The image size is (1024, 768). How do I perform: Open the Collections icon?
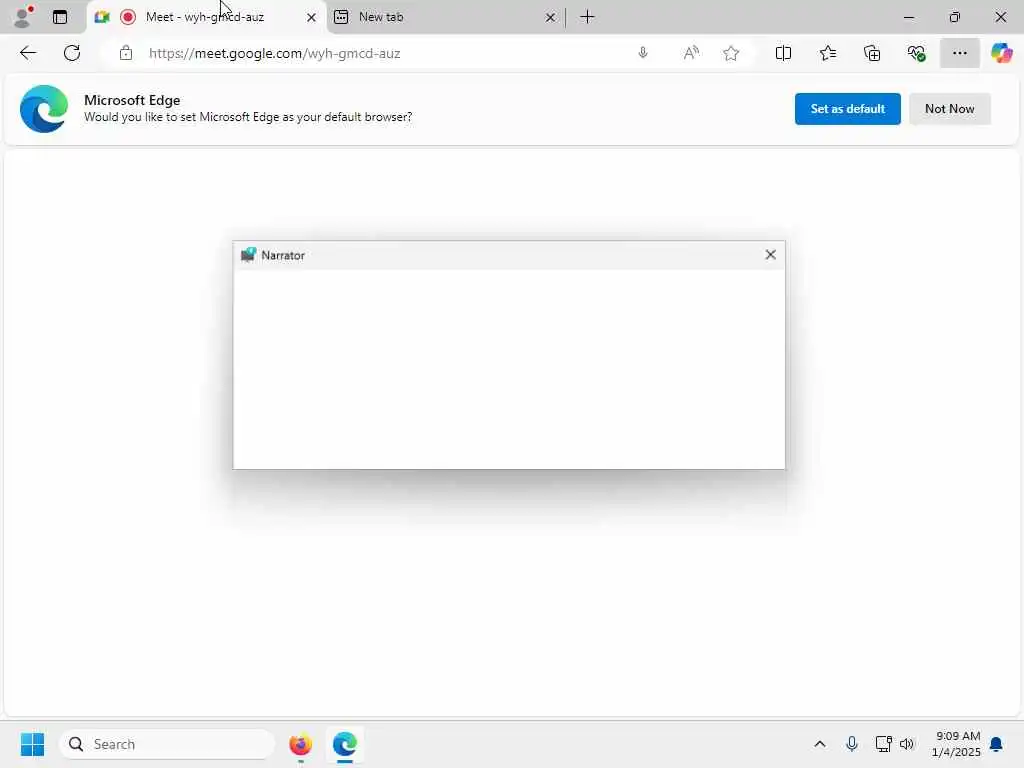pyautogui.click(x=872, y=53)
